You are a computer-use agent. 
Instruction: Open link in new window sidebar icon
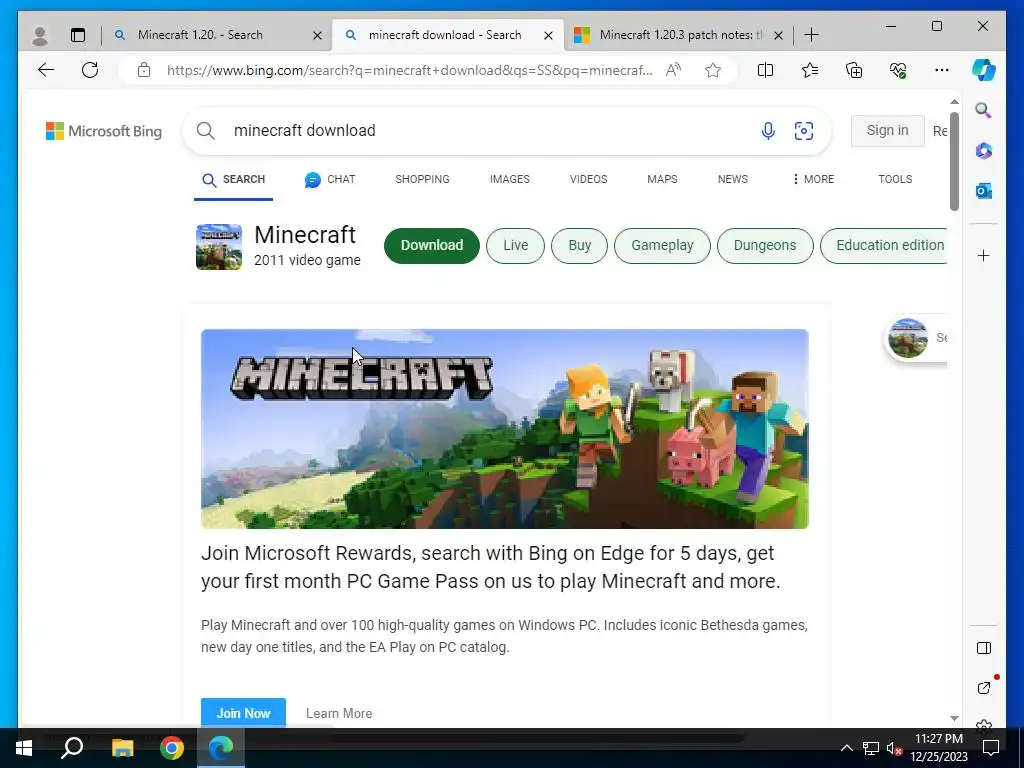coord(984,688)
